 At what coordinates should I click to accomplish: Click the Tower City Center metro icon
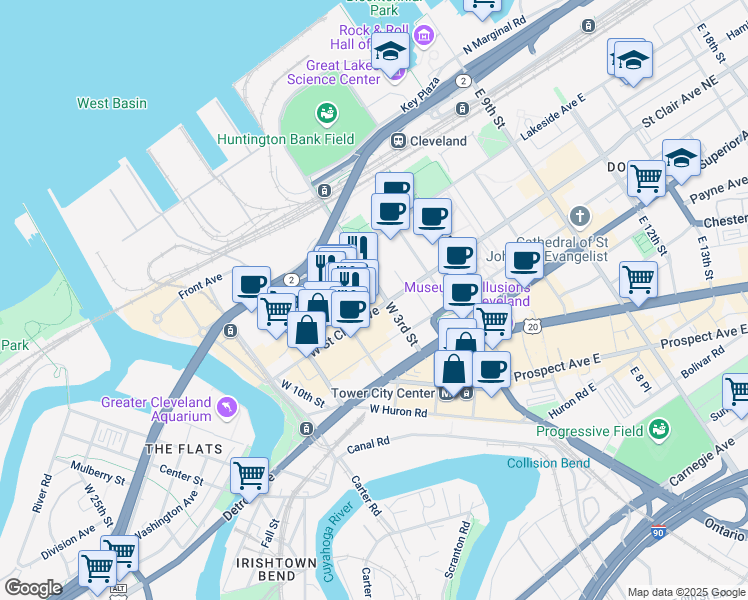click(447, 394)
